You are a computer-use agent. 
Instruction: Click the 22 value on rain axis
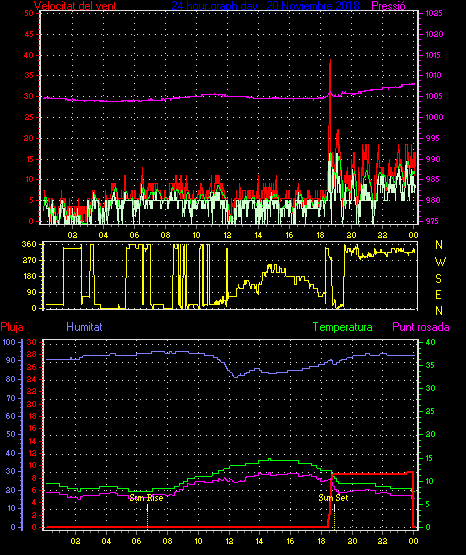click(31, 391)
